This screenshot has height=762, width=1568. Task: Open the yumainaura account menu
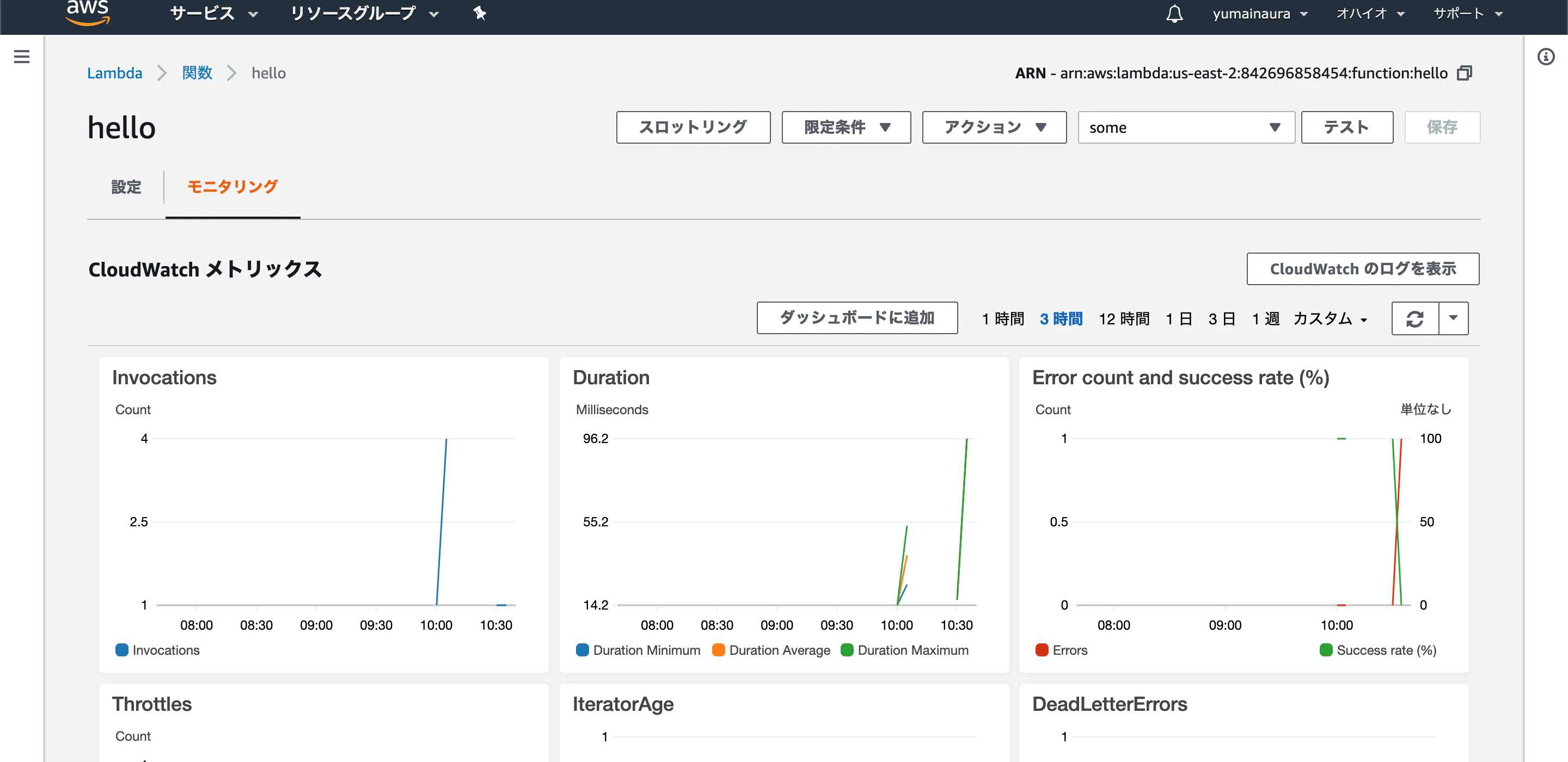click(x=1259, y=14)
